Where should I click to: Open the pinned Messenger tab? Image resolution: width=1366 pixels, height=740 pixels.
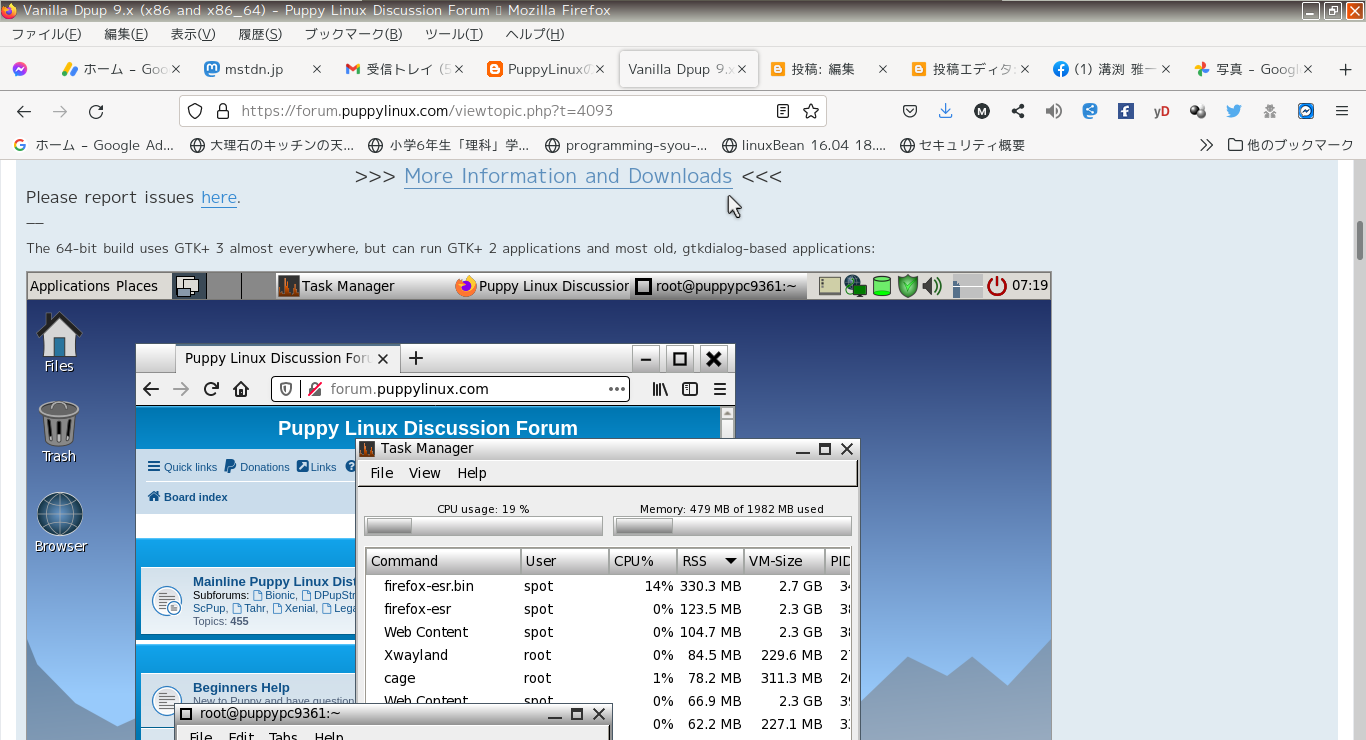click(20, 70)
